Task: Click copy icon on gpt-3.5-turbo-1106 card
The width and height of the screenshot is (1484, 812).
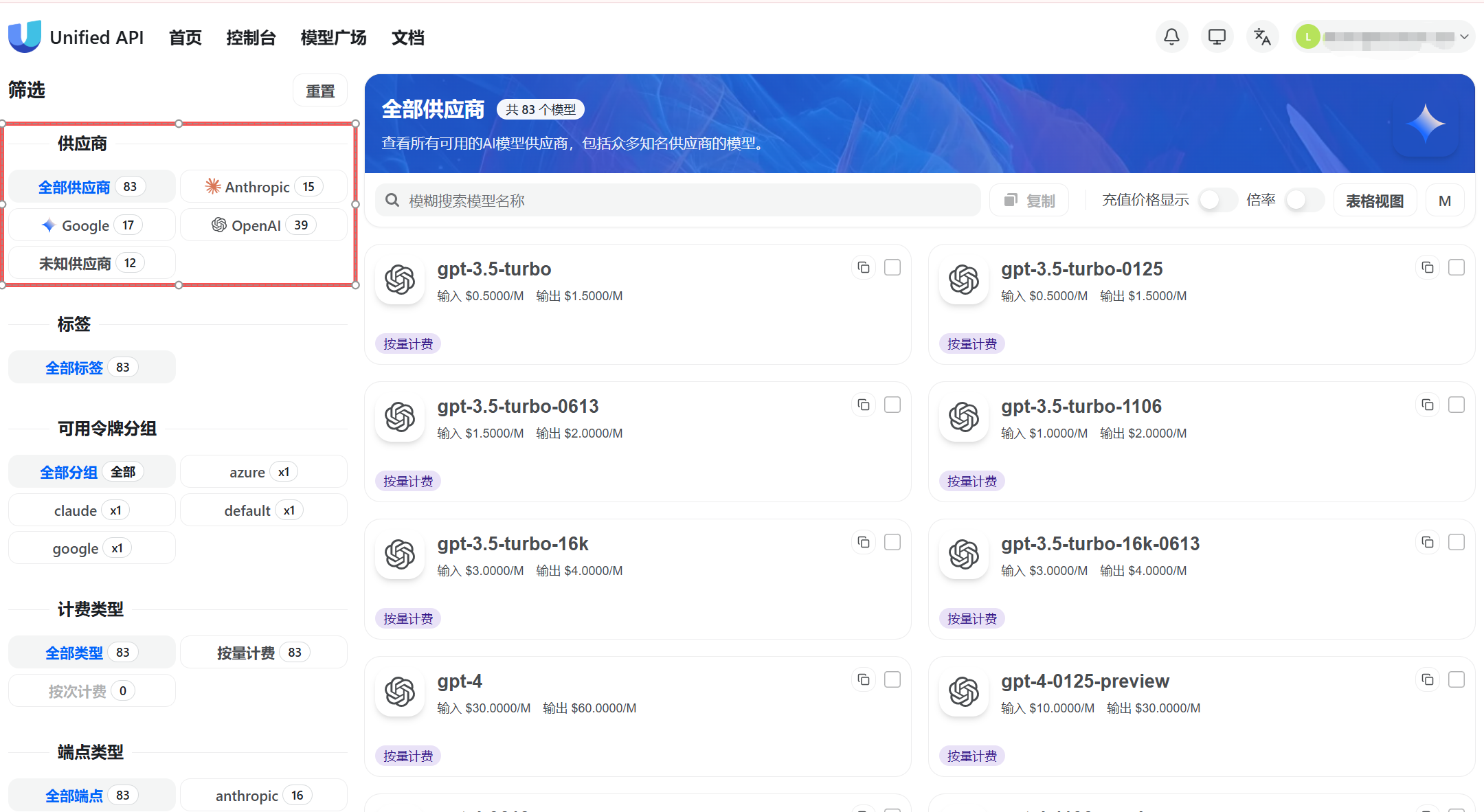Action: coord(1428,405)
